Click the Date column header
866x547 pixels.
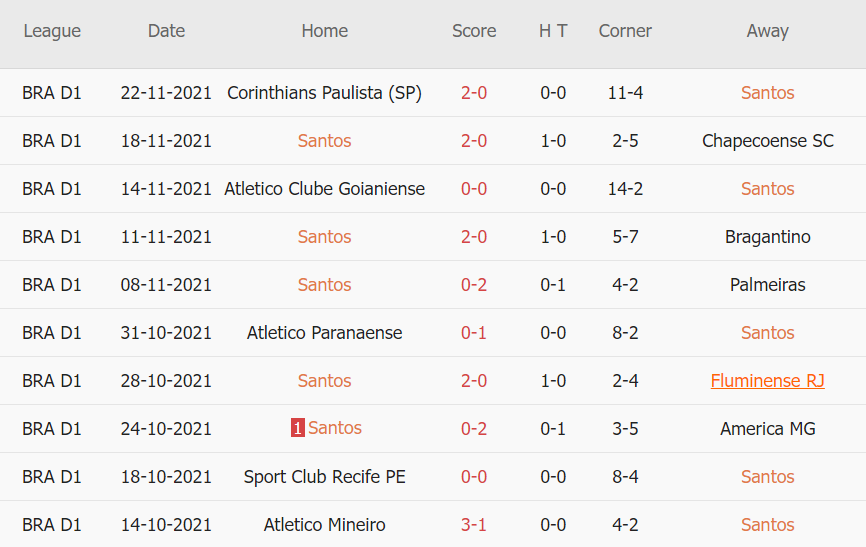(166, 31)
